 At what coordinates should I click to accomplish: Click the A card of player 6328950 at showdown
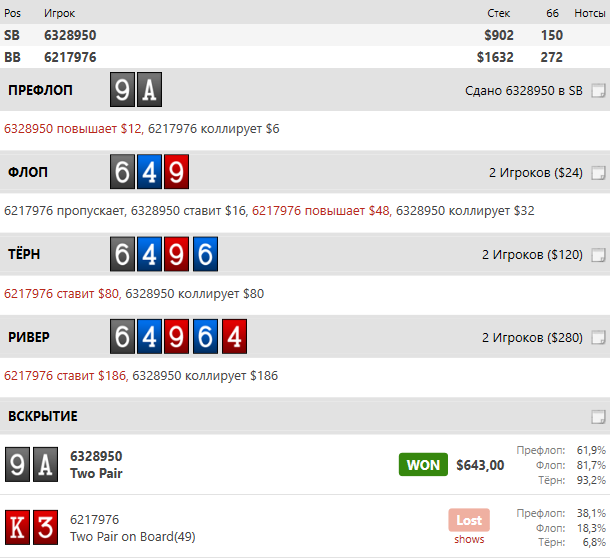pyautogui.click(x=45, y=464)
